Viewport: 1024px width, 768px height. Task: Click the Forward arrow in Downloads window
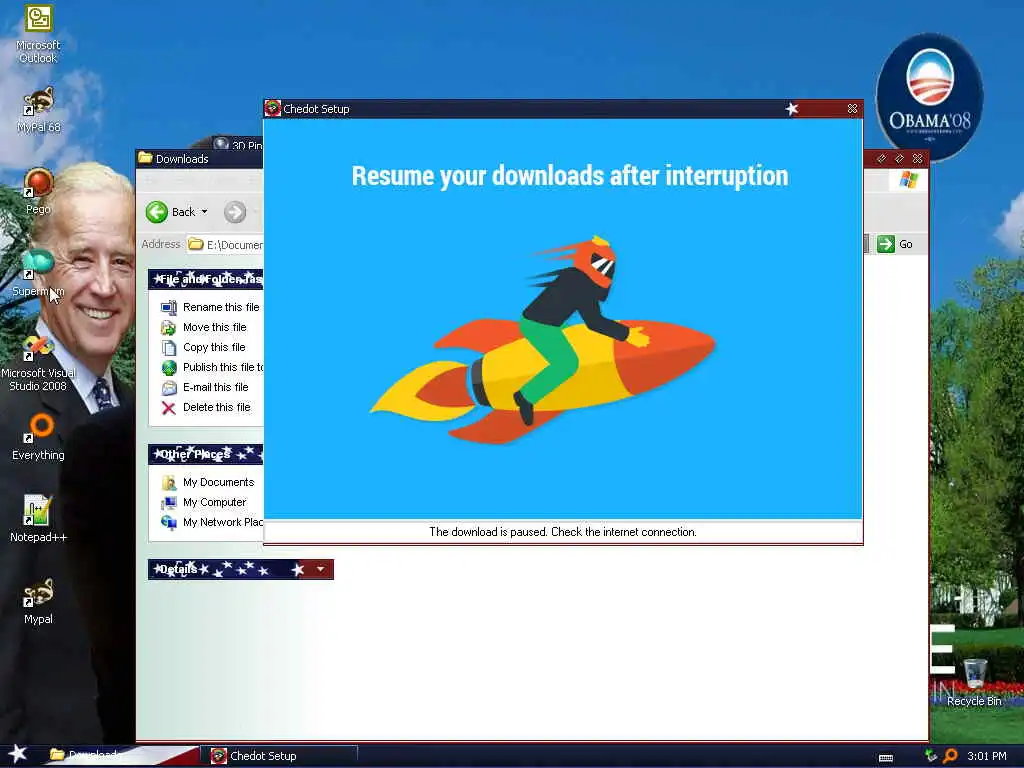coord(235,212)
